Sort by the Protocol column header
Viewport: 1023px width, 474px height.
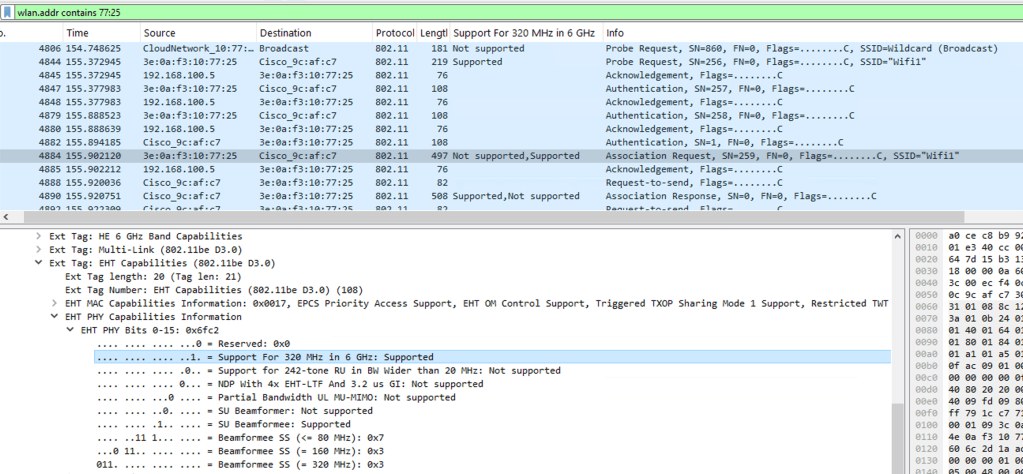click(394, 33)
